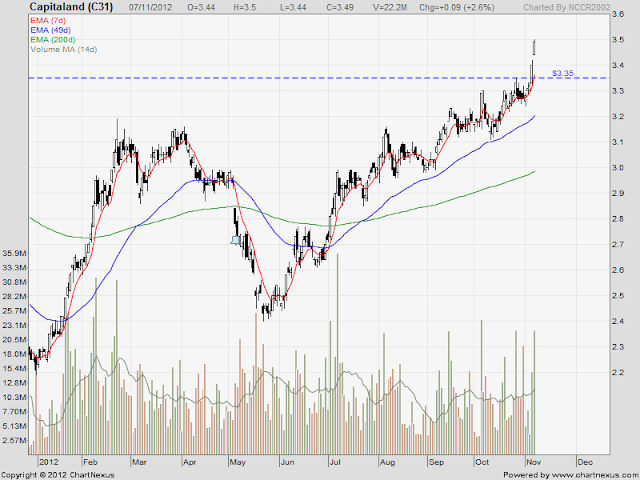Click the 30.8M volume axis label
Image resolution: width=640 pixels, height=480 pixels.
click(x=14, y=282)
